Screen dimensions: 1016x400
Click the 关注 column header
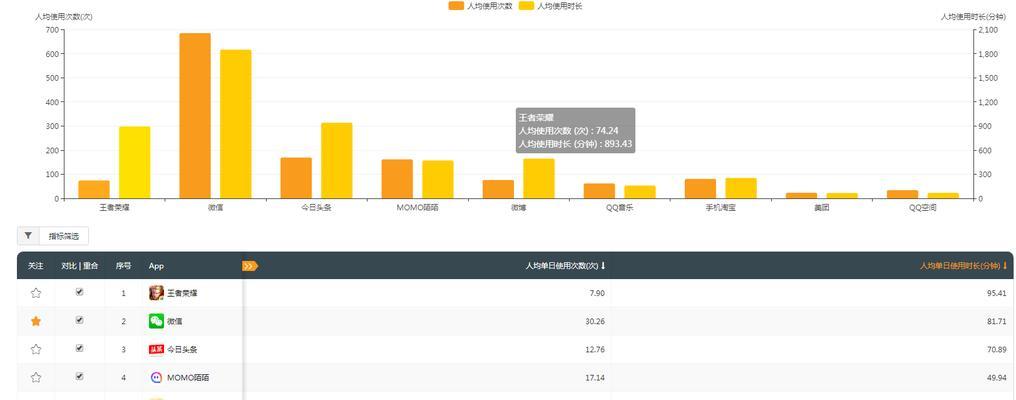tap(36, 266)
